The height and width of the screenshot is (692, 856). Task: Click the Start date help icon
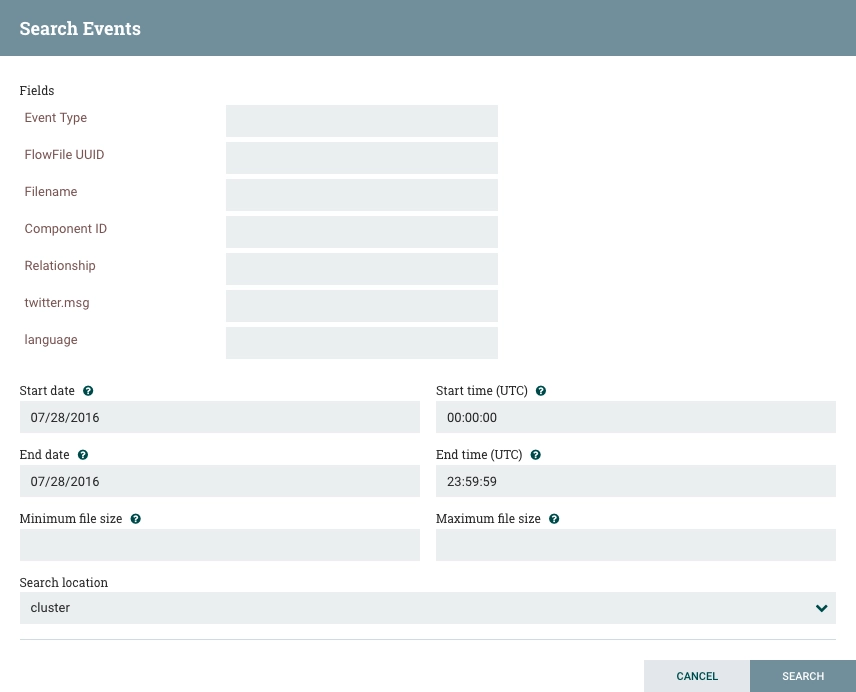point(88,391)
